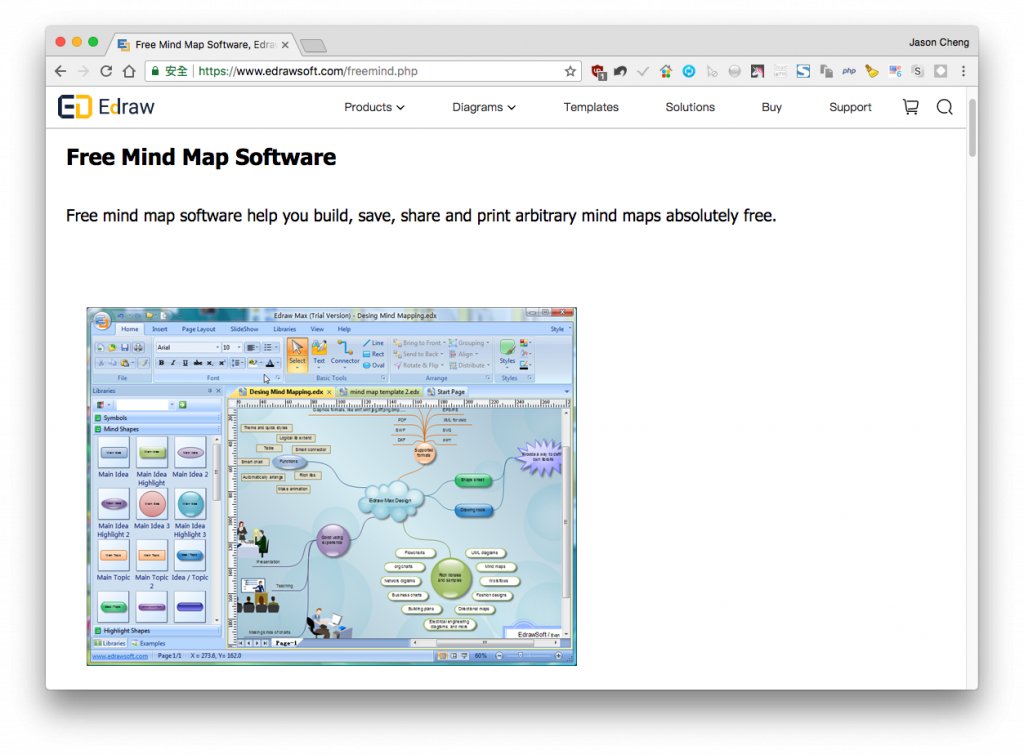Bookmark this page with the star

pyautogui.click(x=570, y=71)
